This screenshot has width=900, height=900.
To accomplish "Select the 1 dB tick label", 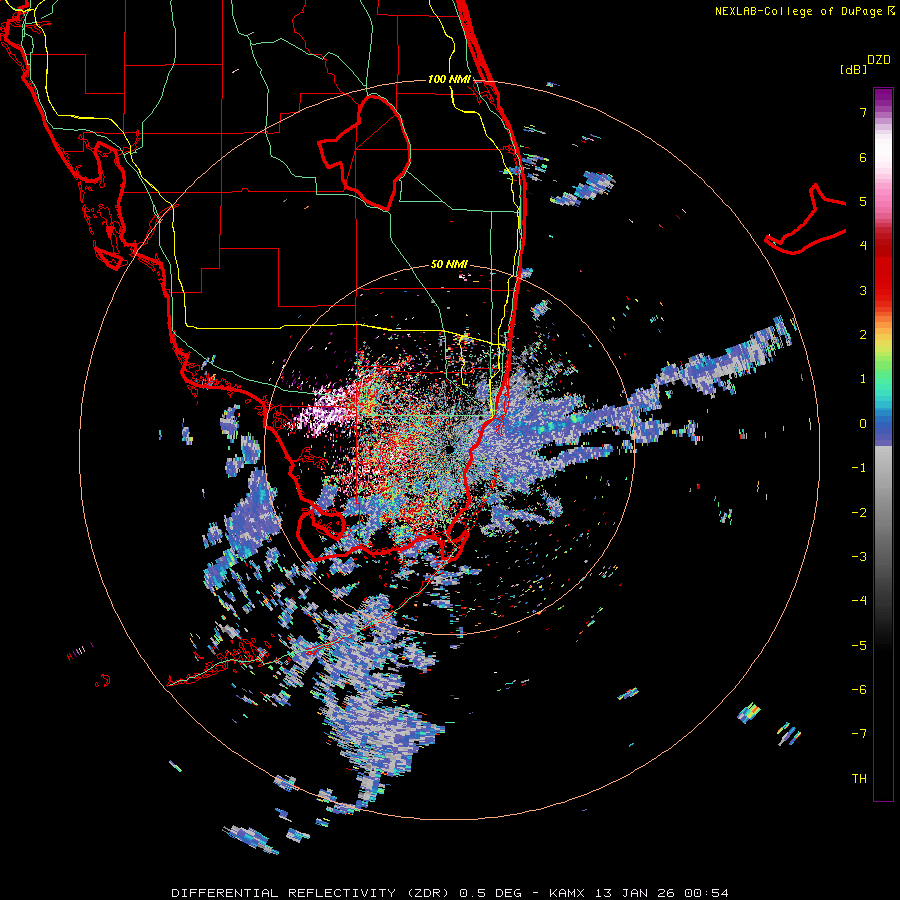I will 863,379.
